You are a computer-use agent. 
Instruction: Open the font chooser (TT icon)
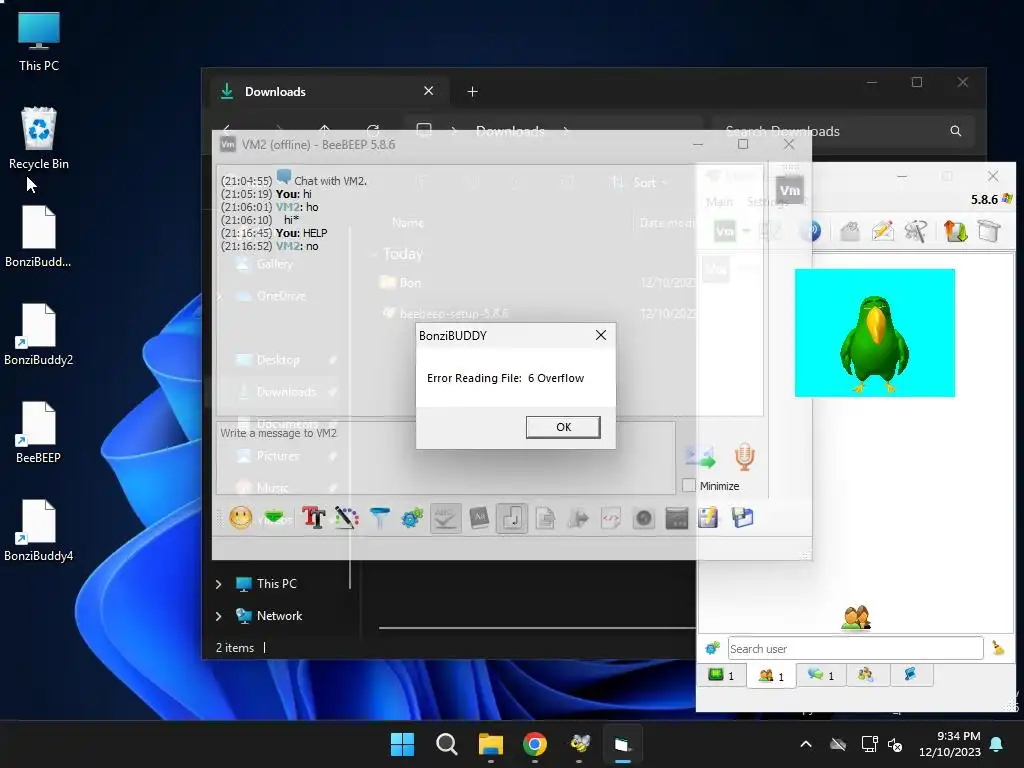tap(313, 518)
